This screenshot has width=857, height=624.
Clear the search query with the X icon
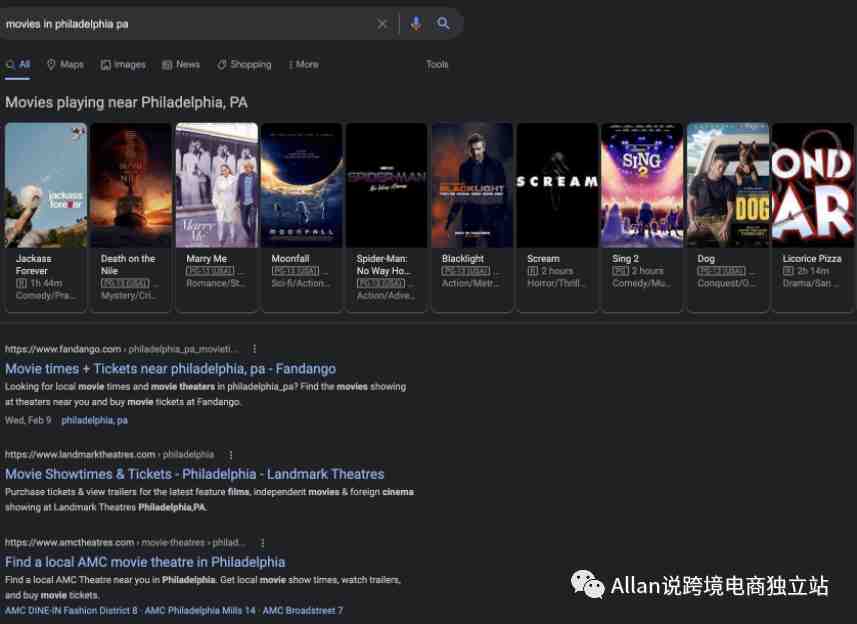click(382, 24)
